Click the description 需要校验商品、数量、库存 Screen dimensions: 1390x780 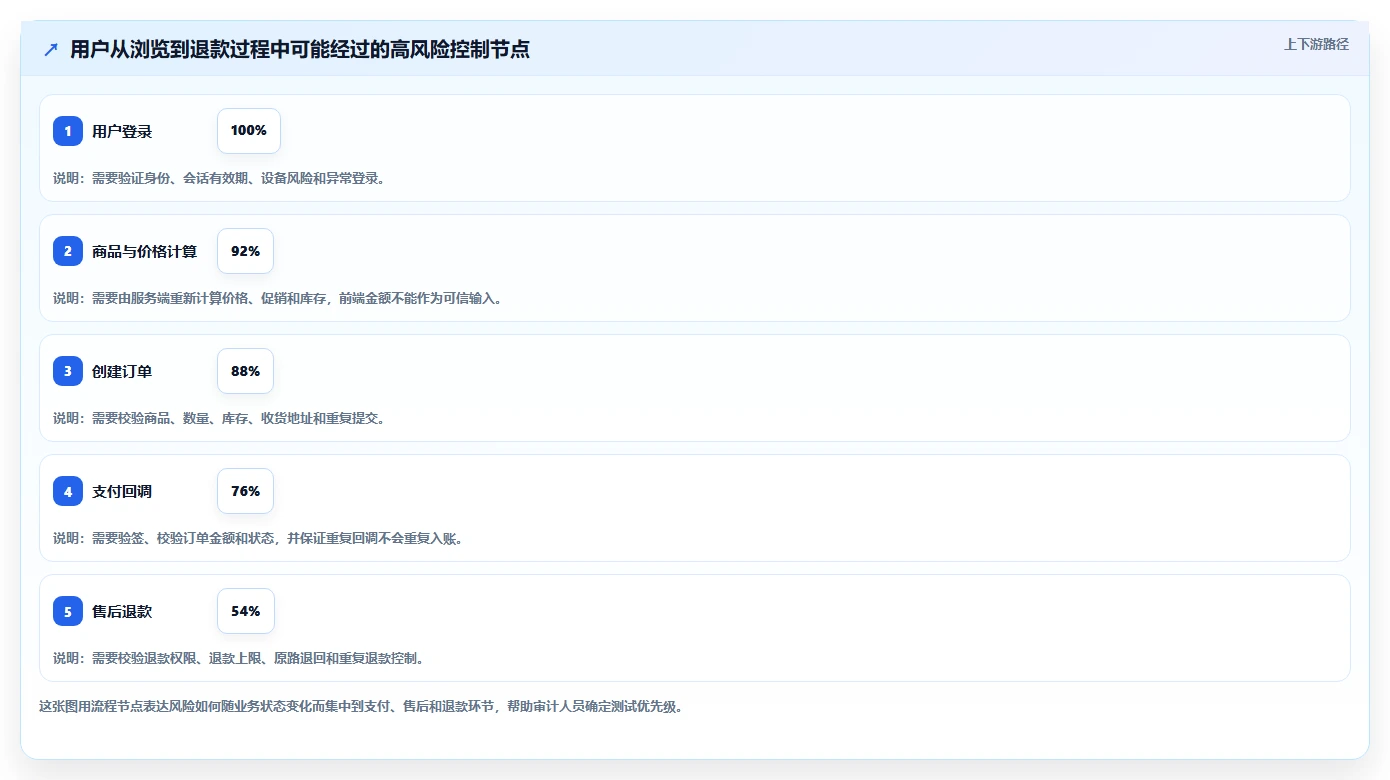click(x=219, y=418)
